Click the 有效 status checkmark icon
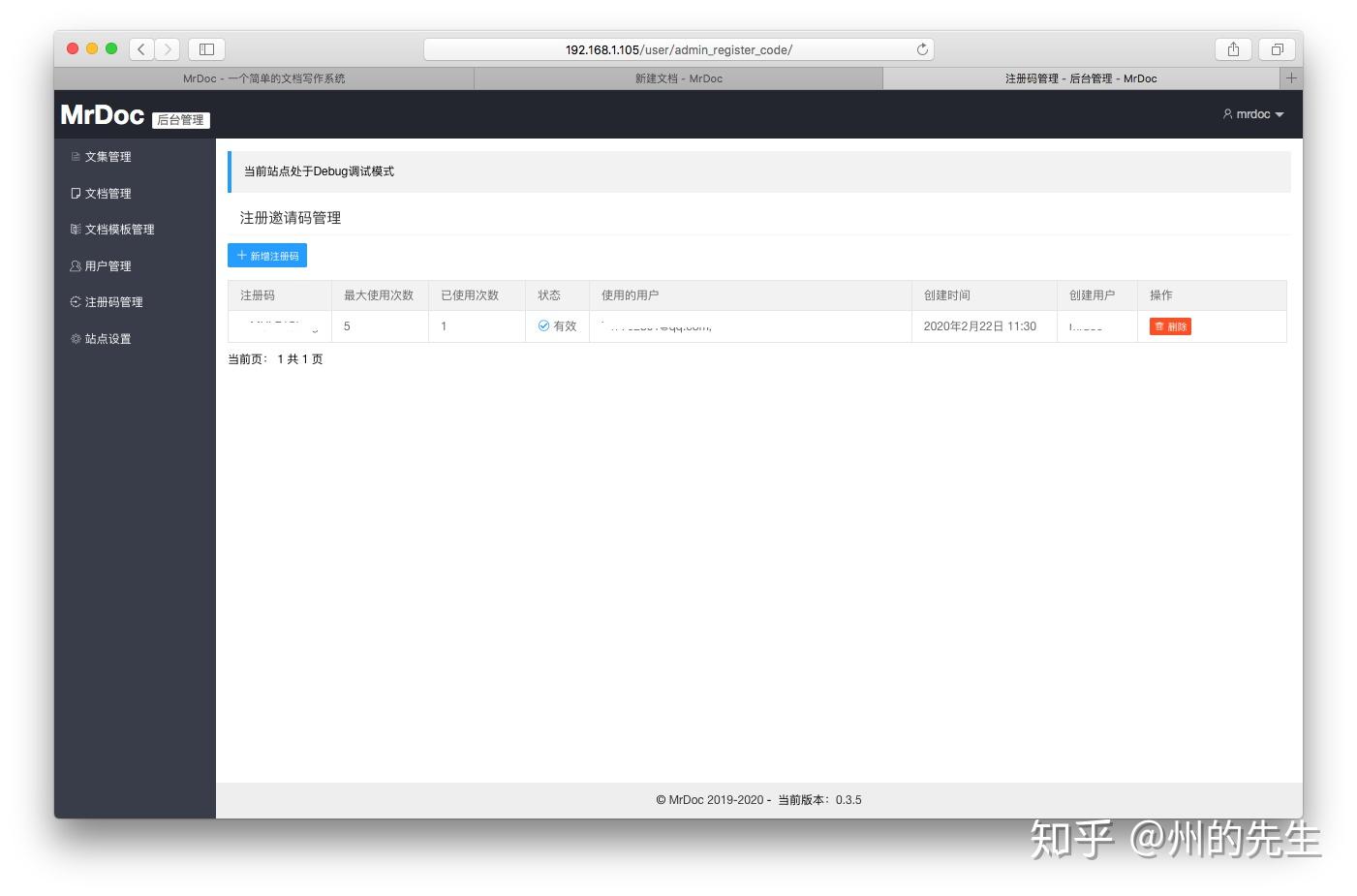Image resolution: width=1357 pixels, height=896 pixels. (543, 325)
